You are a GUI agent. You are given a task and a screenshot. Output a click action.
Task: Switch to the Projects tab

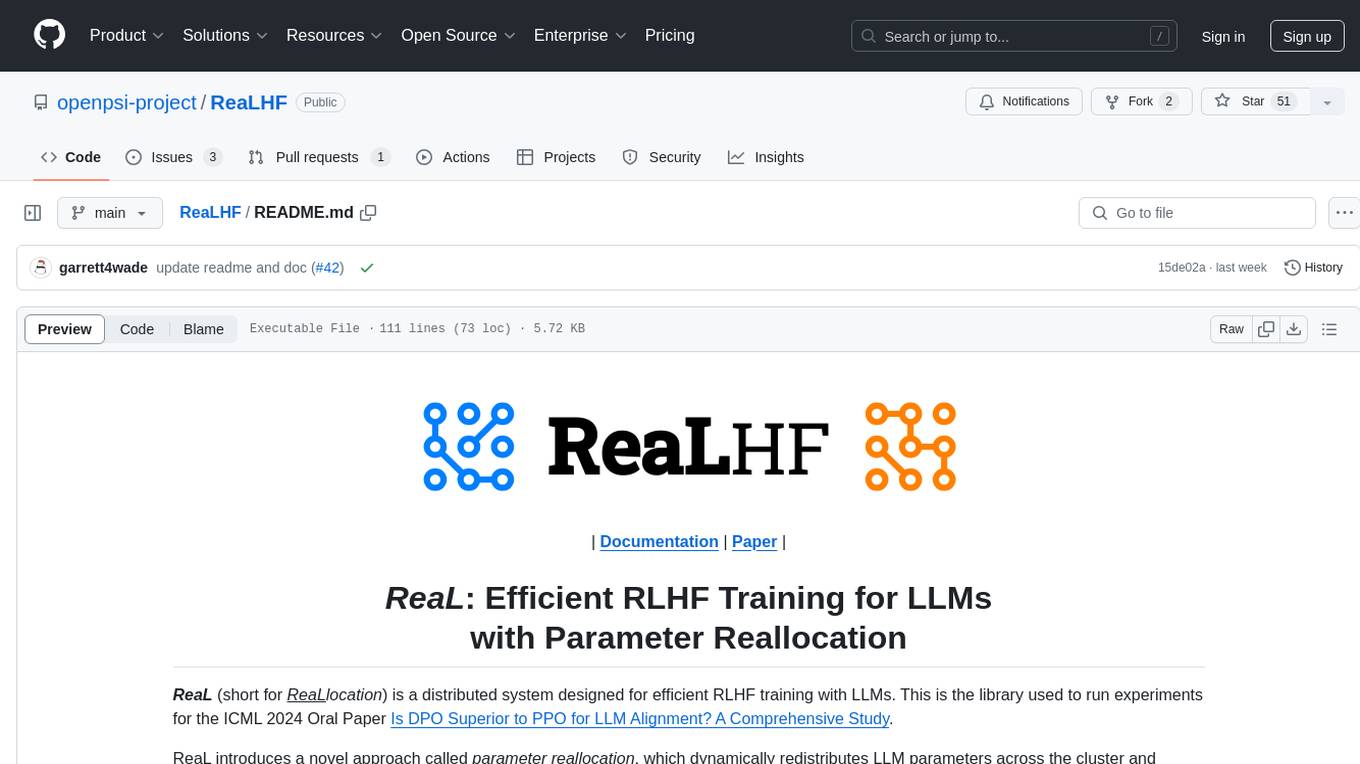(x=556, y=157)
